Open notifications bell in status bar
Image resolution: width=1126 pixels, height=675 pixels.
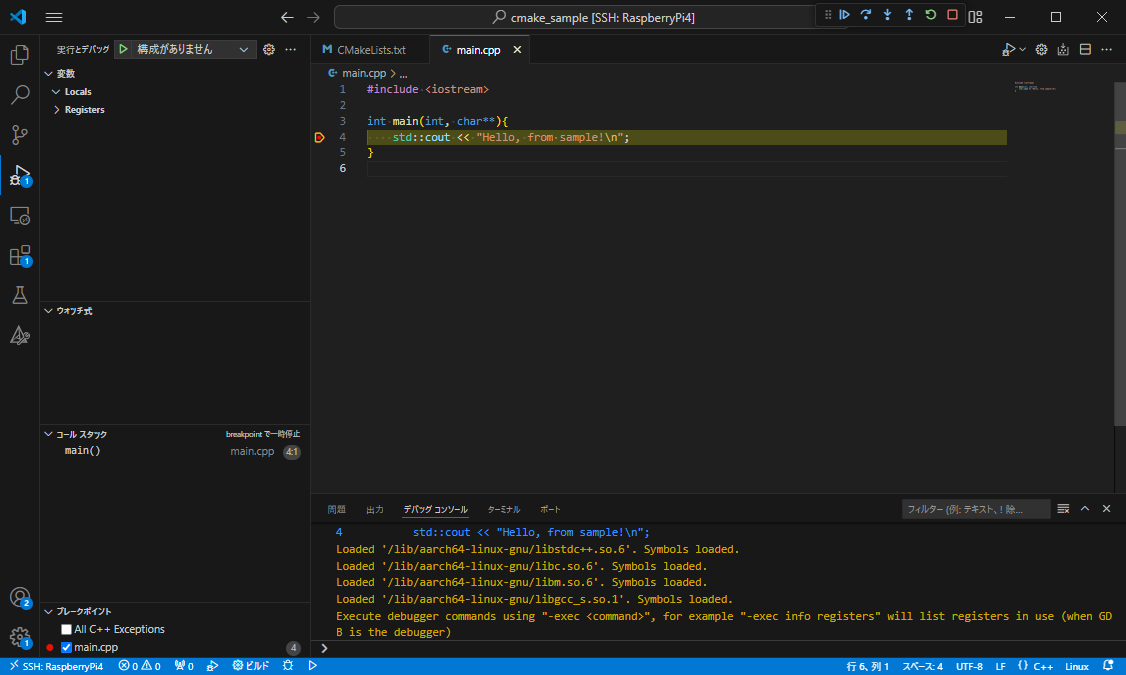click(x=1108, y=666)
